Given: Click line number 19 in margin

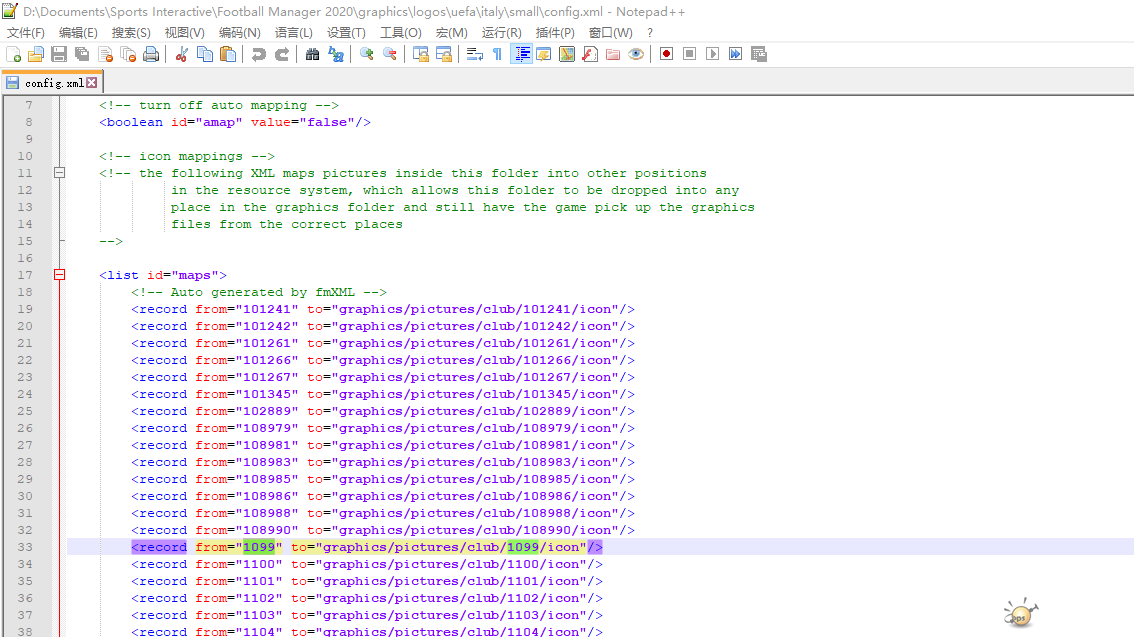Looking at the screenshot, I should (25, 309).
